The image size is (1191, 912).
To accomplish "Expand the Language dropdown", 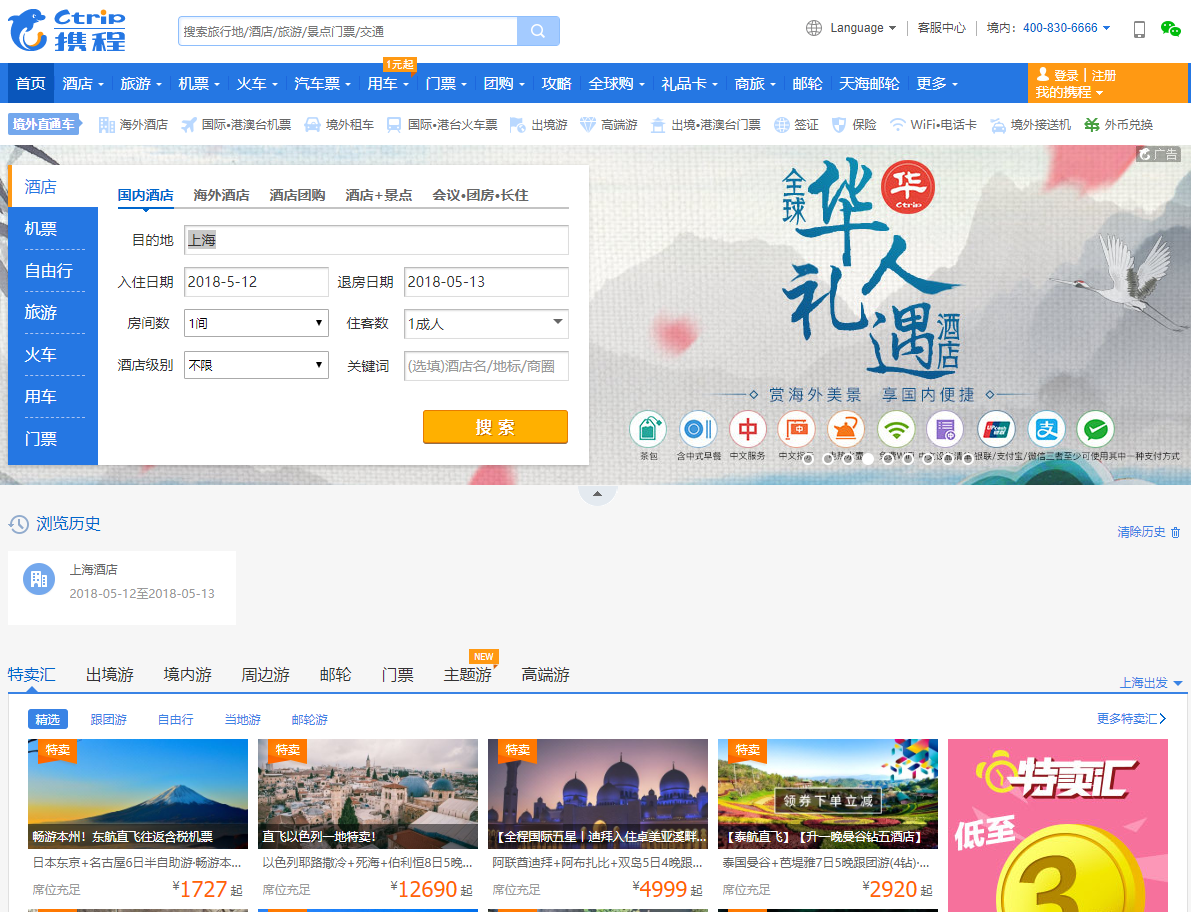I will coord(852,28).
